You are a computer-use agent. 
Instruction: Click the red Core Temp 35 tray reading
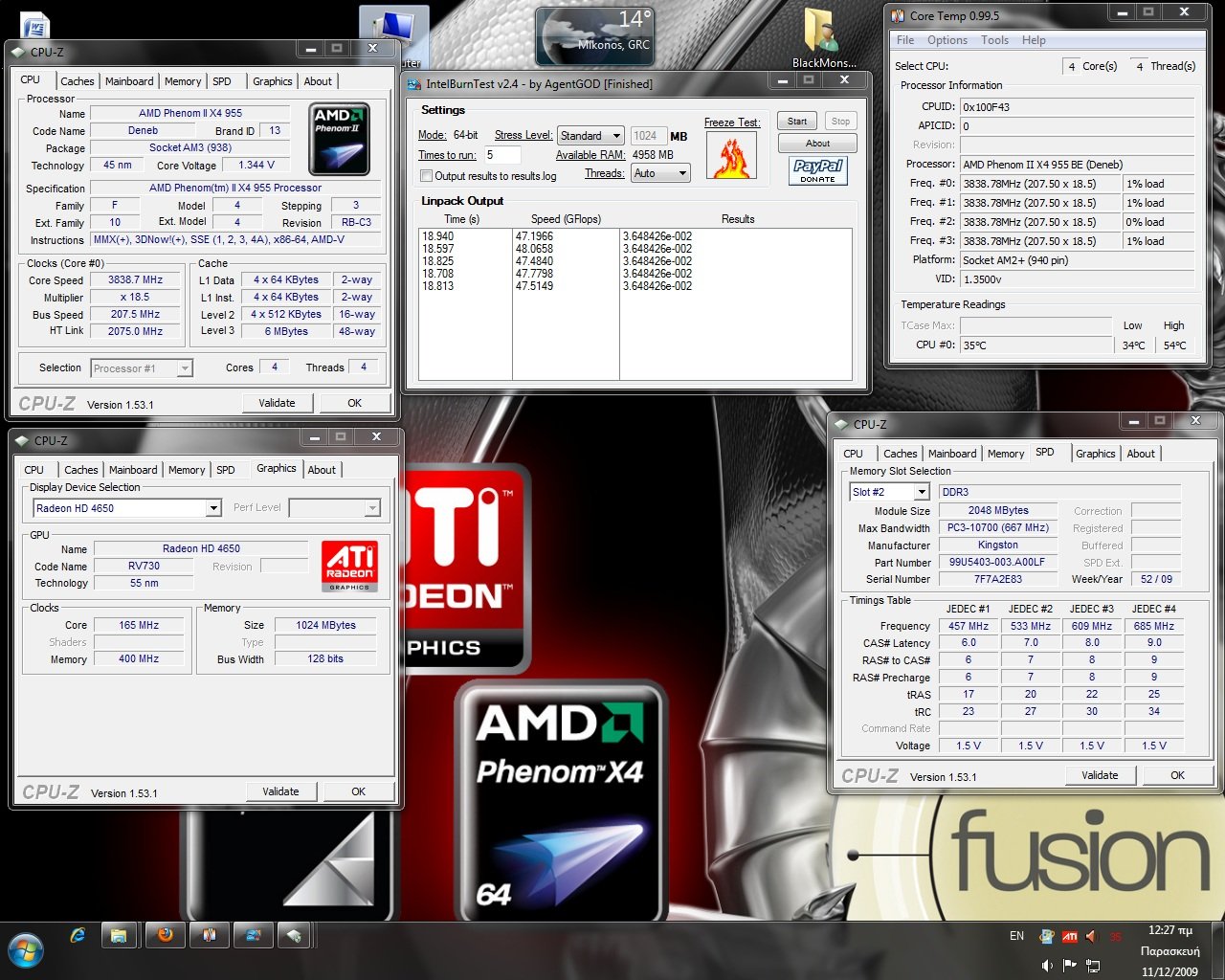(x=1115, y=937)
